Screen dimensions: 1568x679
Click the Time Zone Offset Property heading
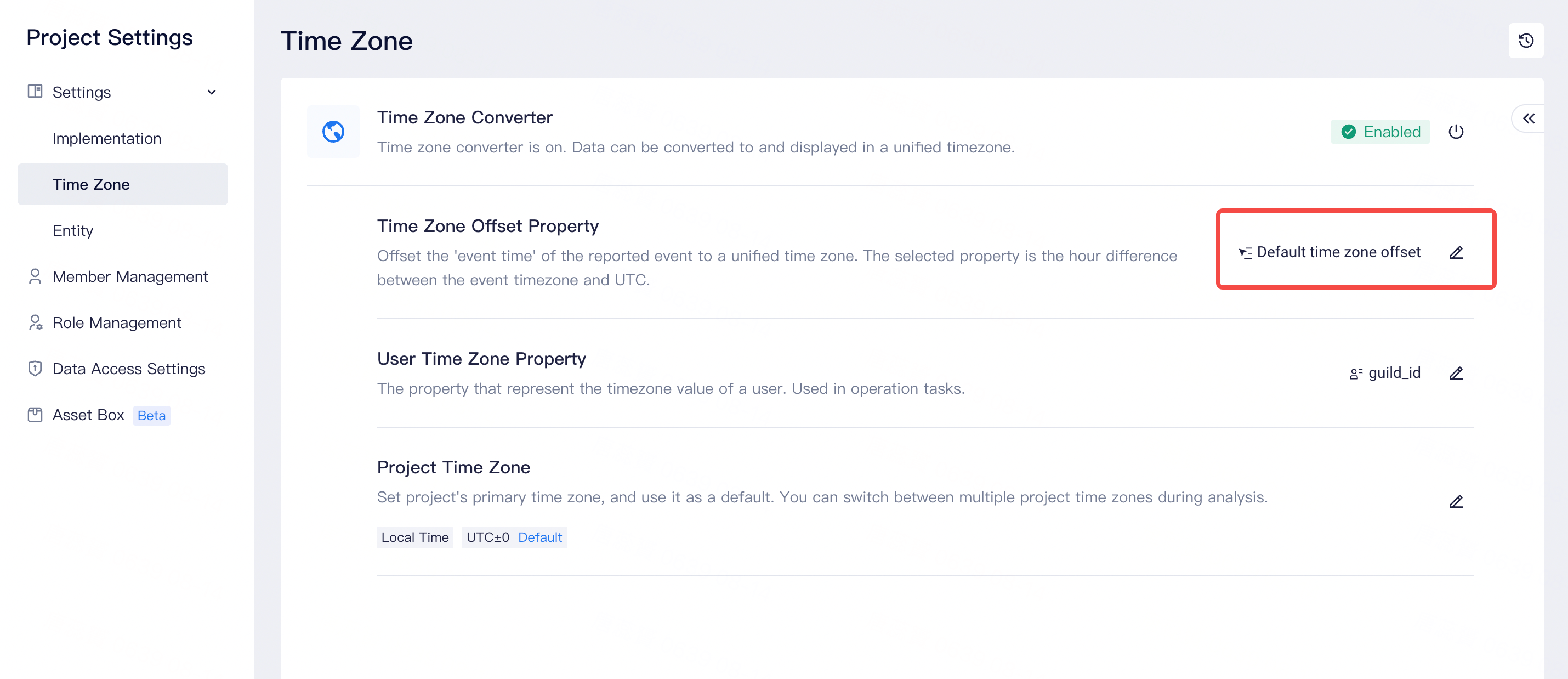pos(487,226)
